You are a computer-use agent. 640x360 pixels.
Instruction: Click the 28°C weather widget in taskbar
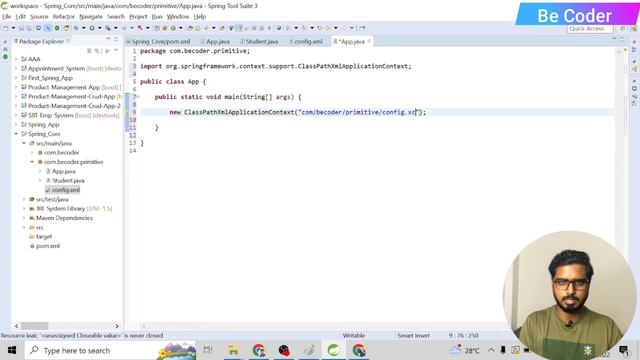(x=464, y=350)
